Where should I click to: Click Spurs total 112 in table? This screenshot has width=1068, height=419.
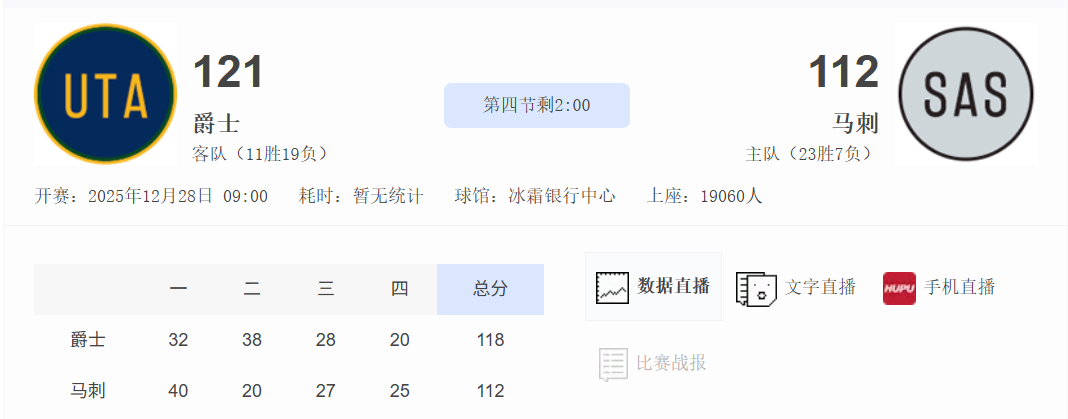[490, 391]
